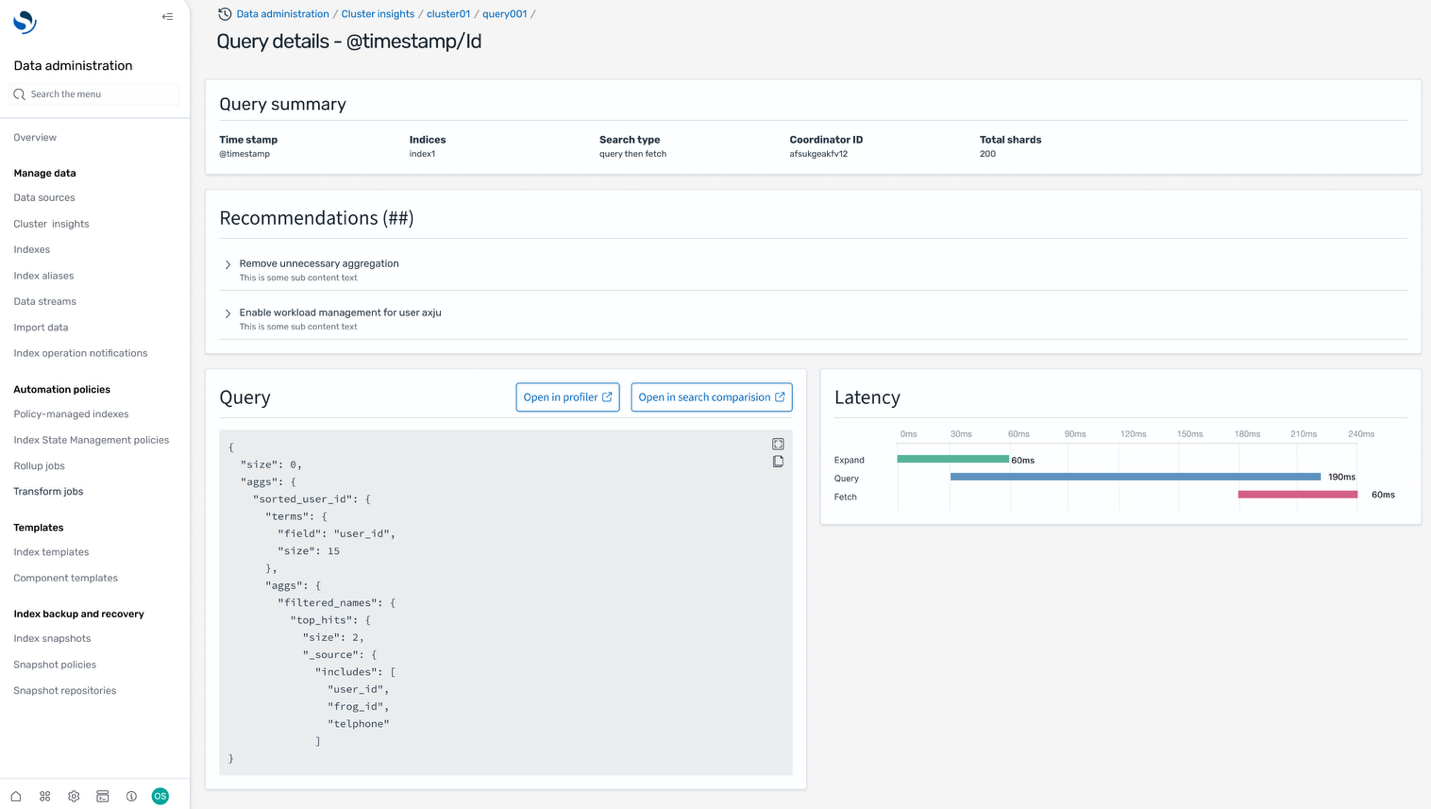Viewport: 1431px width, 809px height.
Task: Collapse the left navigation sidebar
Action: (x=167, y=17)
